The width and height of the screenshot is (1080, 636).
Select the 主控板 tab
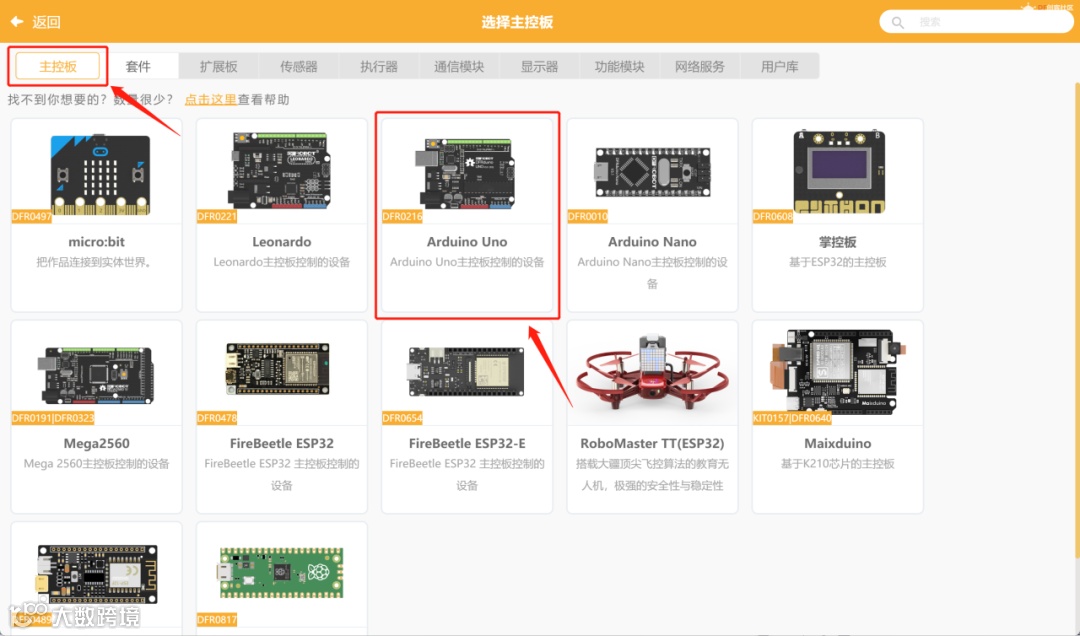point(58,66)
